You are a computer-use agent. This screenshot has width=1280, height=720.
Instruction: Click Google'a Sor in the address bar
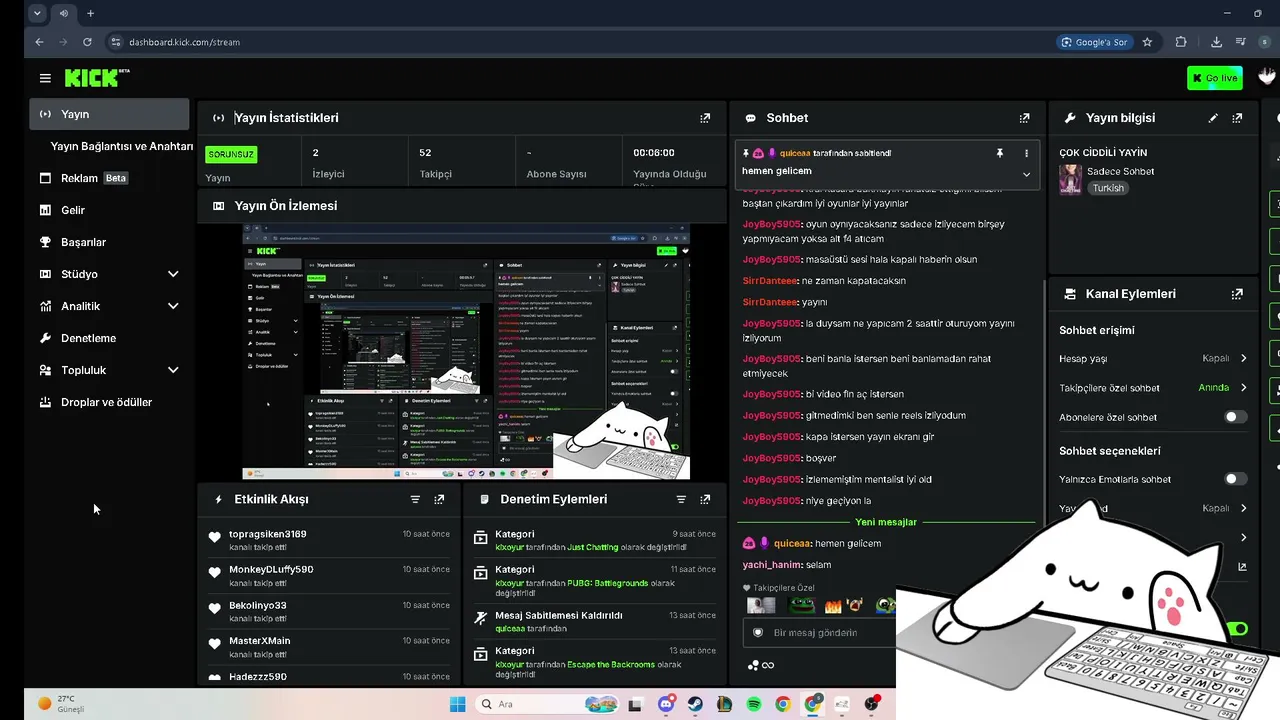[1095, 42]
